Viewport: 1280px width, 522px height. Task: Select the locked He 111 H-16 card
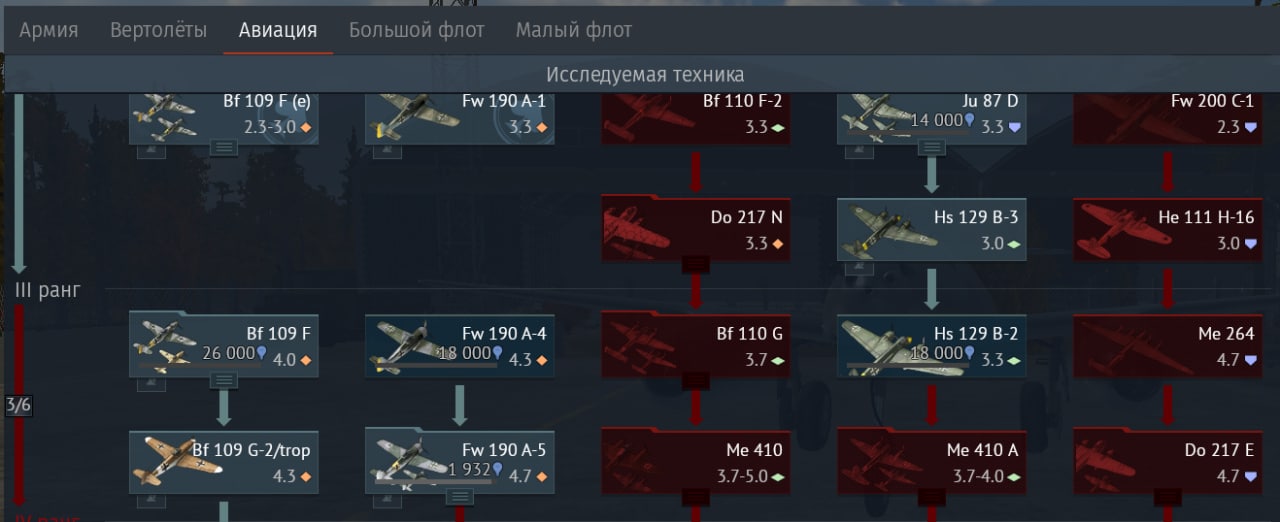click(x=1167, y=229)
